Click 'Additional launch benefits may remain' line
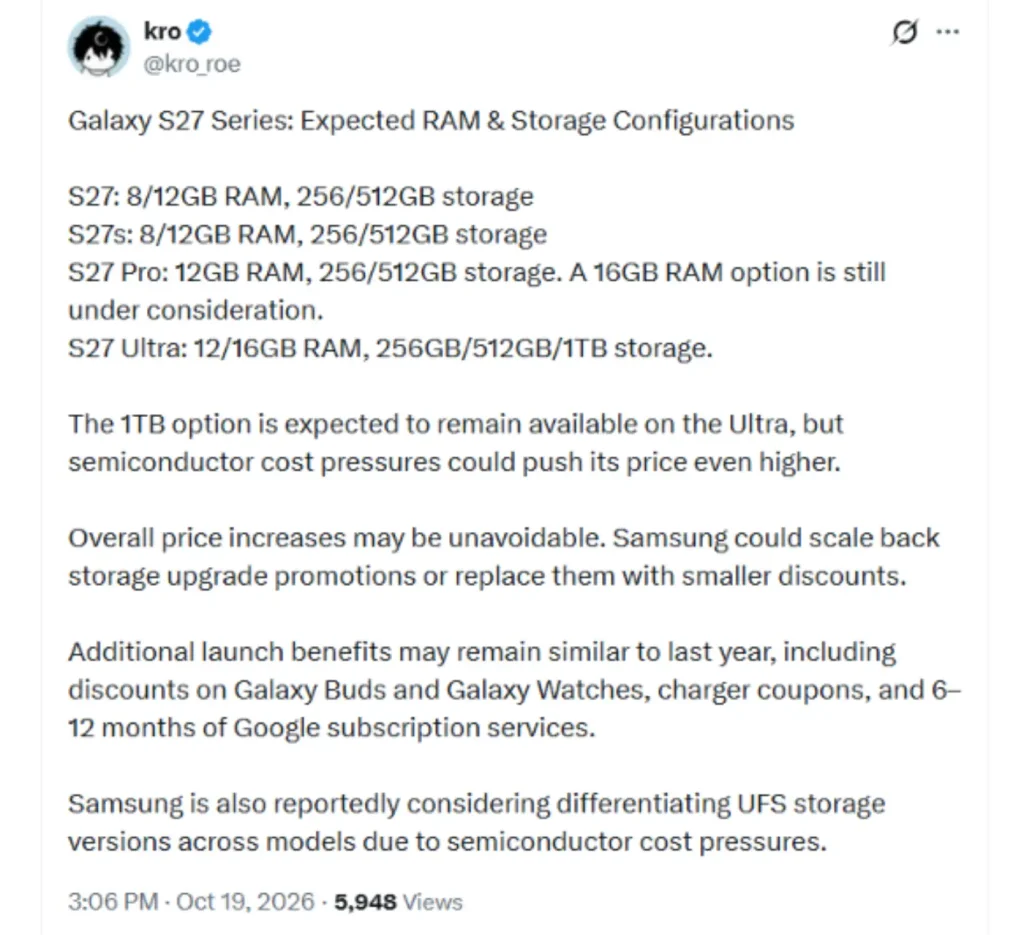The height and width of the screenshot is (935, 1024). (482, 652)
